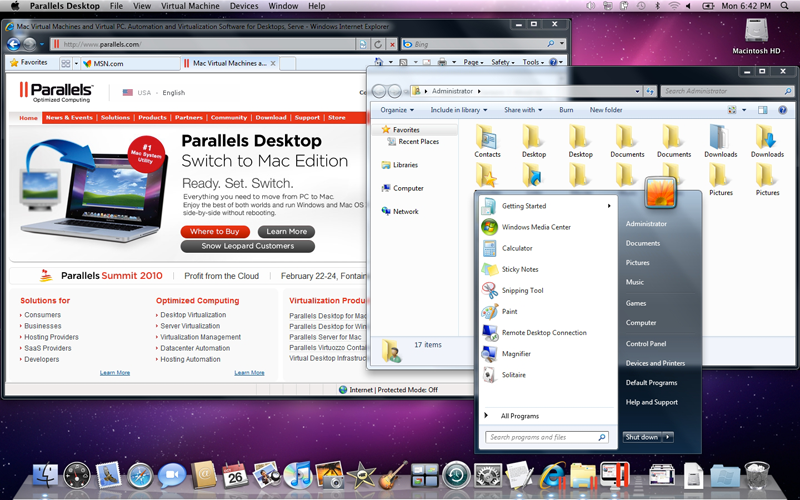Open the Devices menu in menu bar

[244, 6]
